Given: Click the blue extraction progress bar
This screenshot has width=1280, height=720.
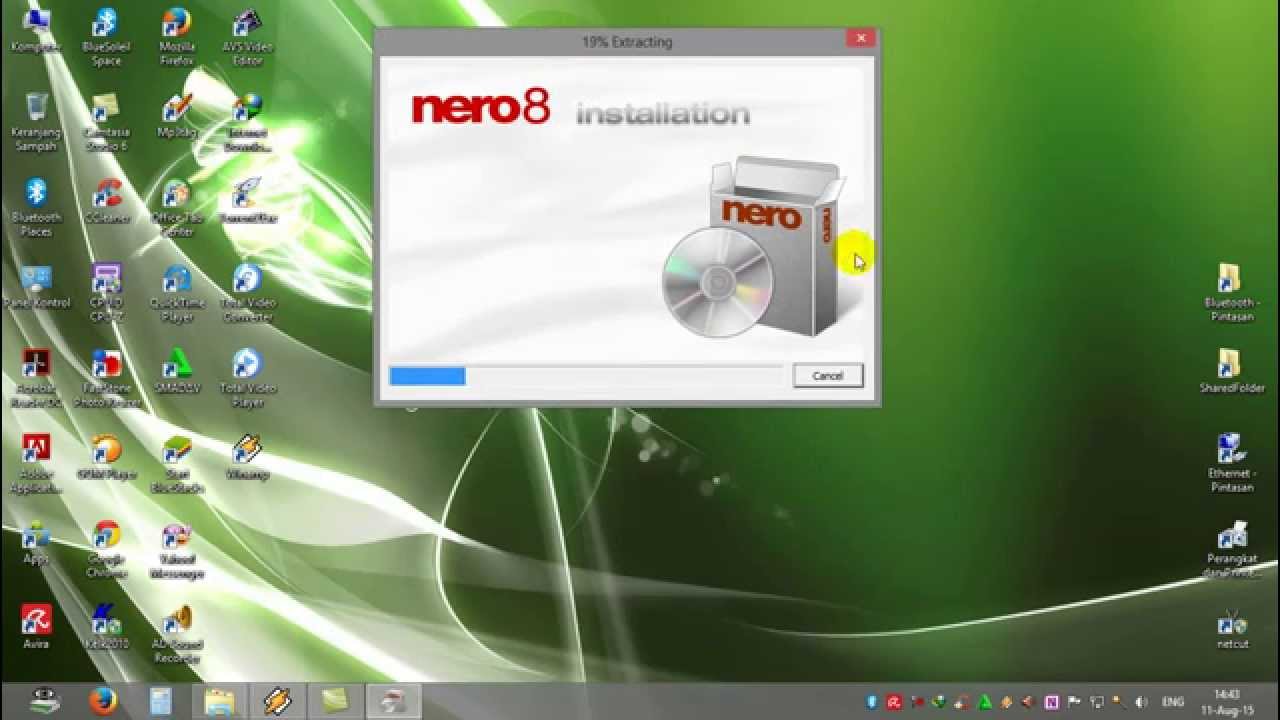Looking at the screenshot, I should [427, 376].
